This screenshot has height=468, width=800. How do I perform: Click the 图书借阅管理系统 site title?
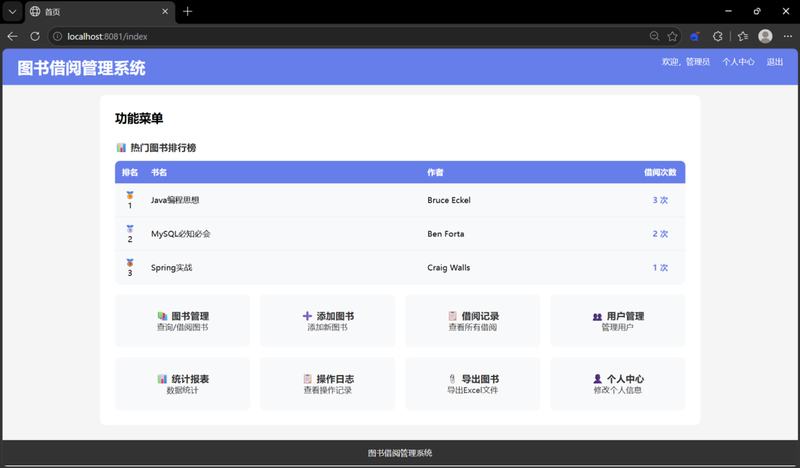click(82, 68)
